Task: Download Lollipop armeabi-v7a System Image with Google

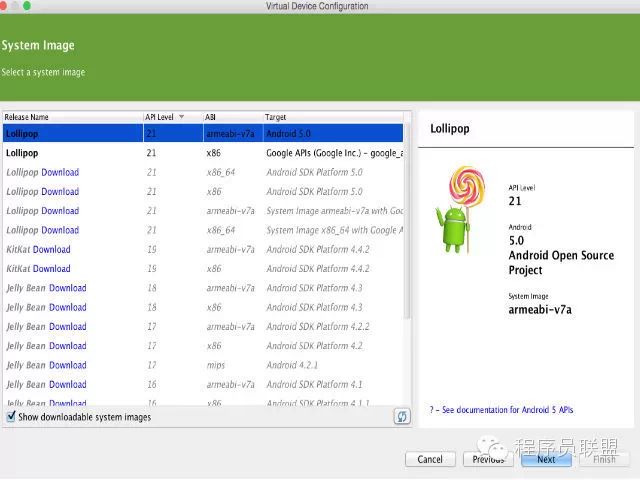Action: pyautogui.click(x=60, y=211)
